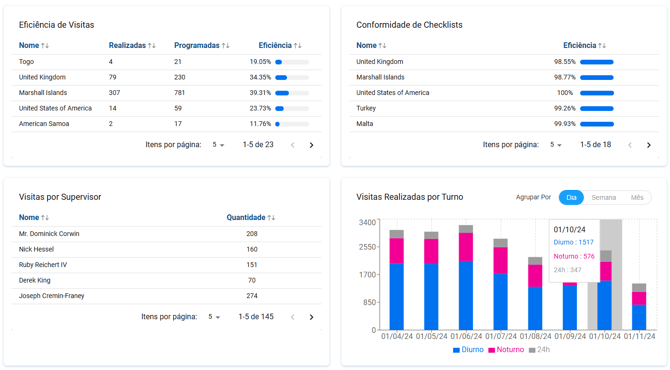
Task: Group chart by Semana
Action: [x=603, y=198]
